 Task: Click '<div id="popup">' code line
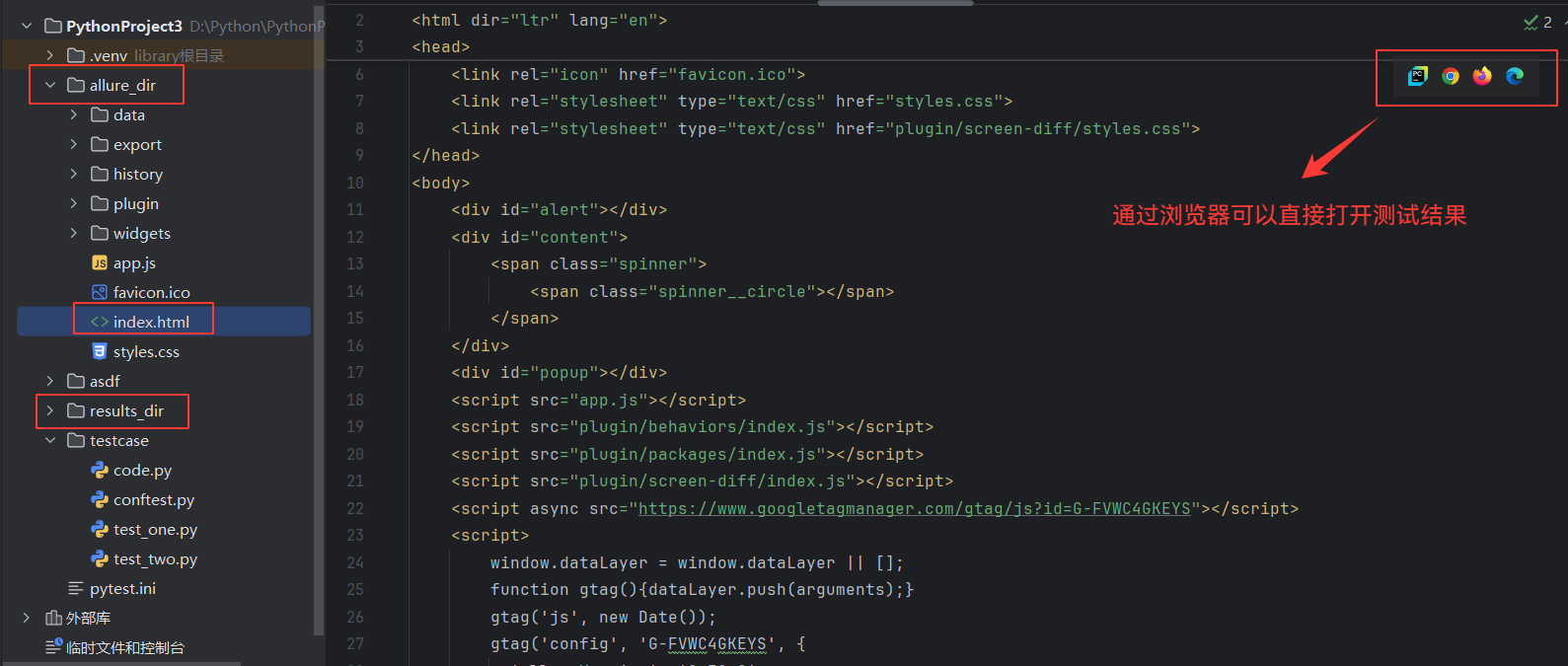pyautogui.click(x=560, y=372)
